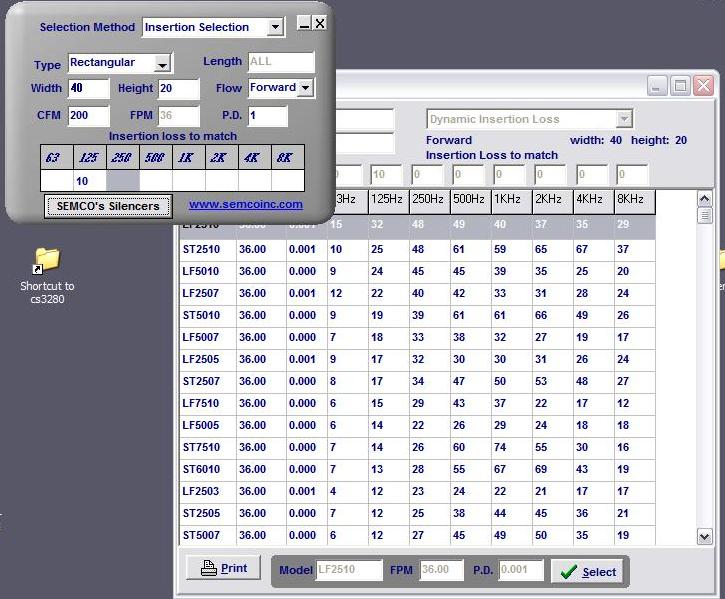The height and width of the screenshot is (599, 725).
Task: Click the CFM input field
Action: (x=88, y=115)
